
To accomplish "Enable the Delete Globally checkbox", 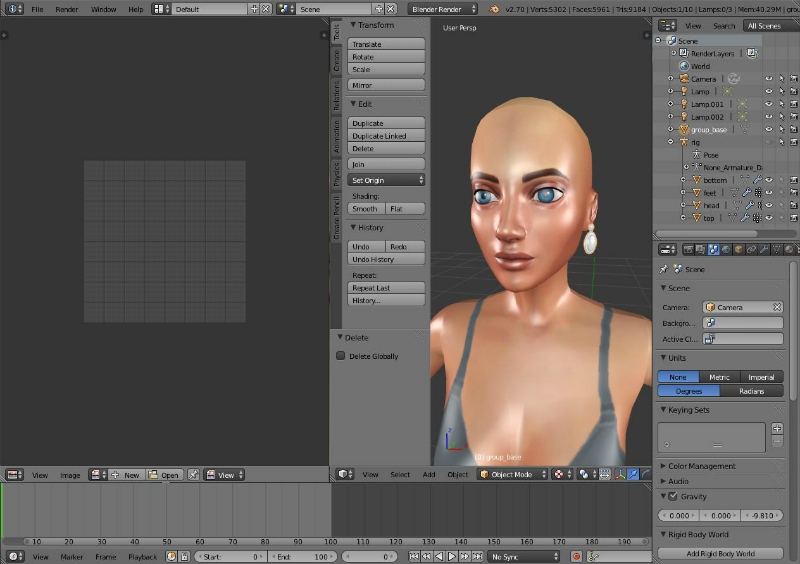I will (341, 356).
